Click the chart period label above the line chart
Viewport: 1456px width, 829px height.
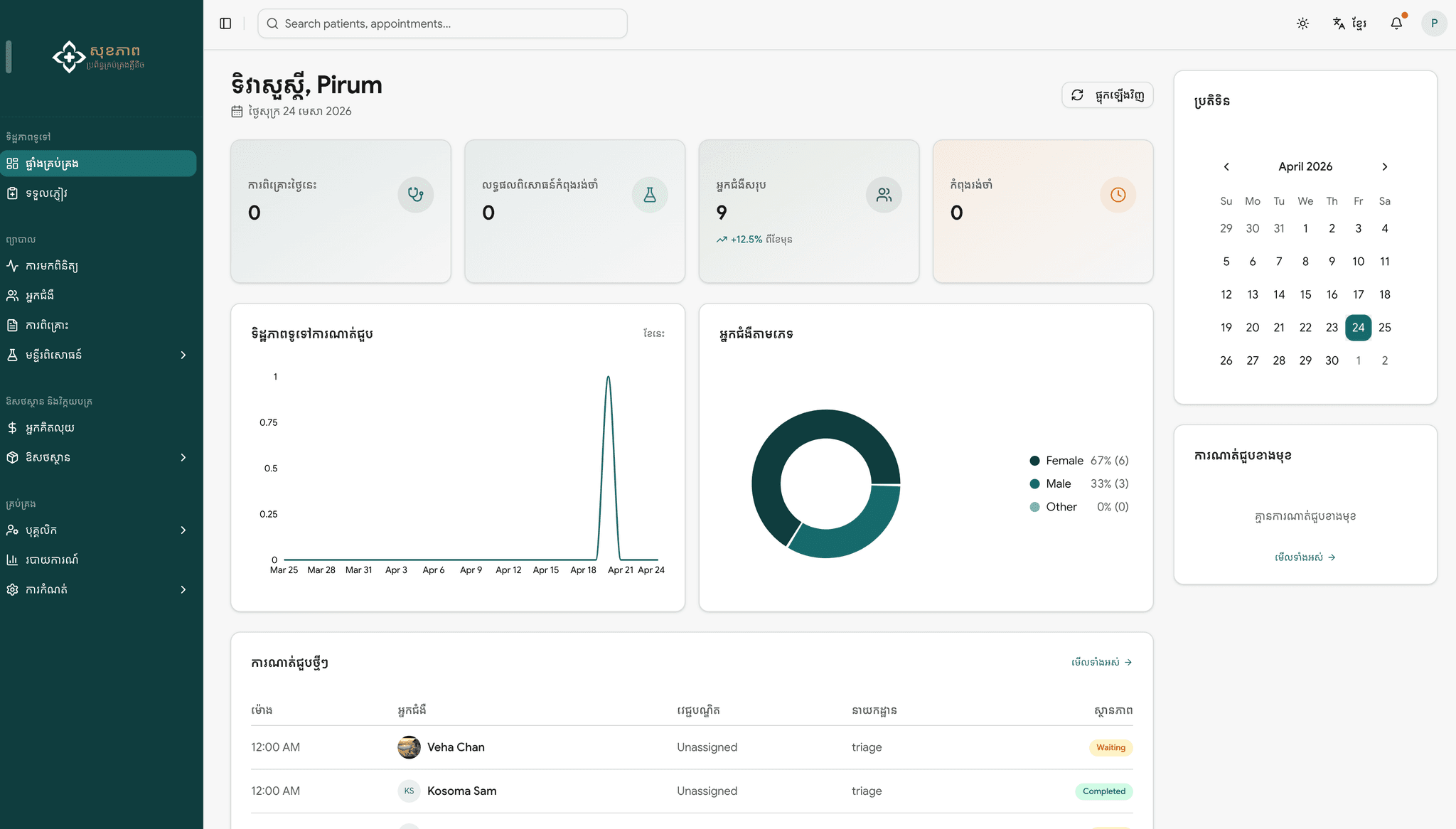(653, 333)
